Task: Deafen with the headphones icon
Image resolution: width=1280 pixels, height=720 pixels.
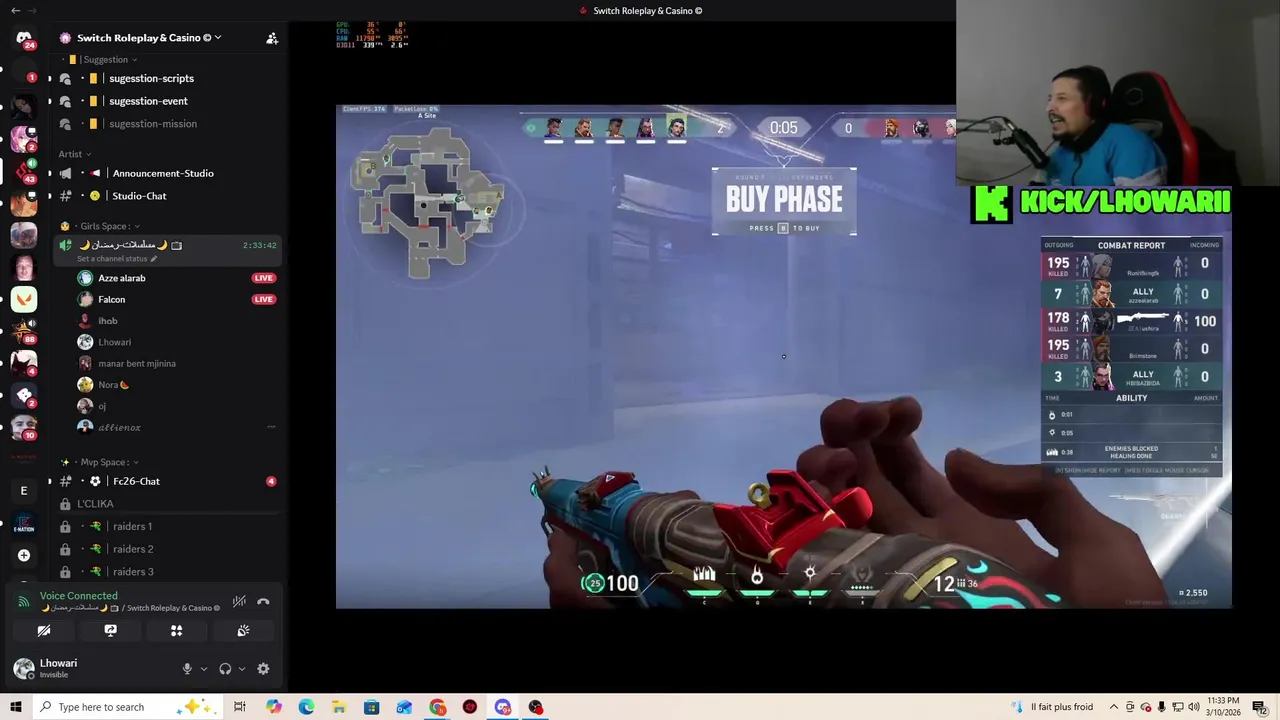Action: click(x=225, y=669)
